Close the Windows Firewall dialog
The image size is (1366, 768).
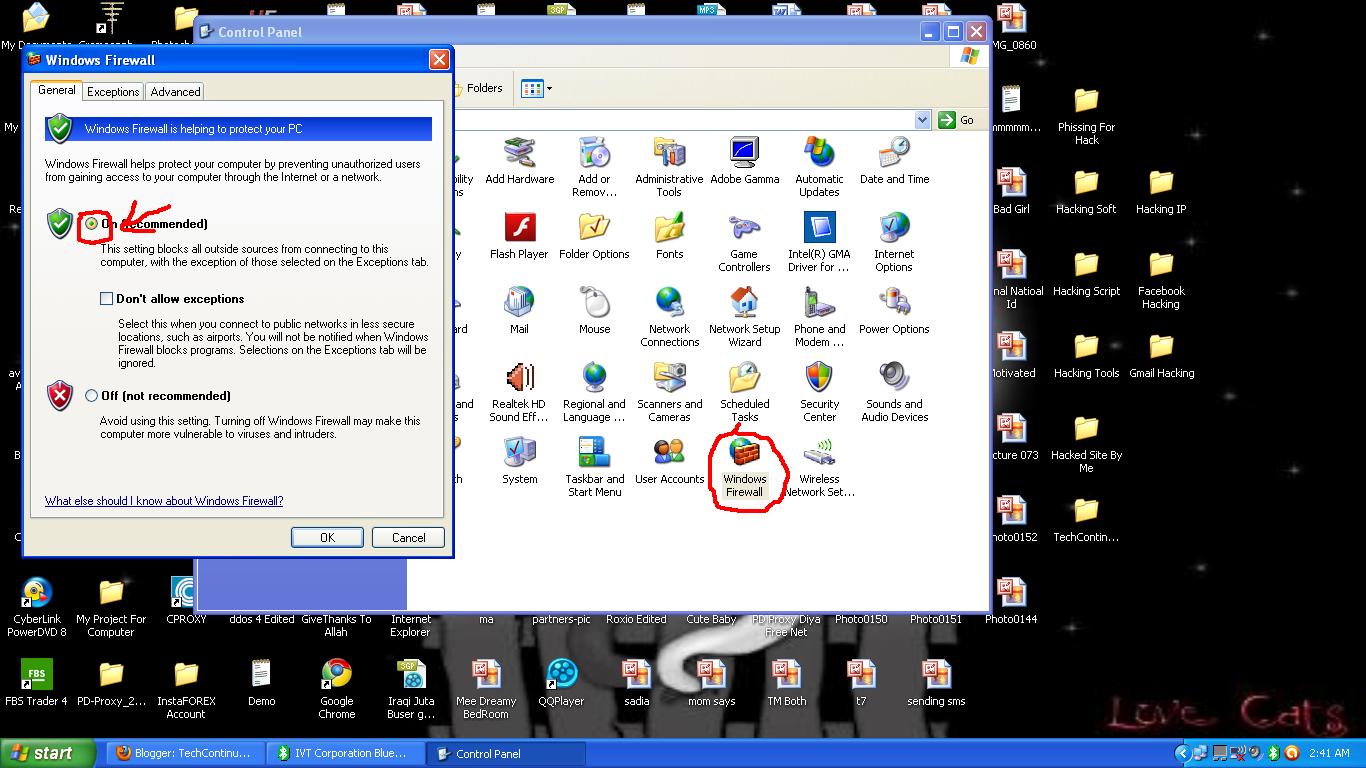pyautogui.click(x=439, y=60)
